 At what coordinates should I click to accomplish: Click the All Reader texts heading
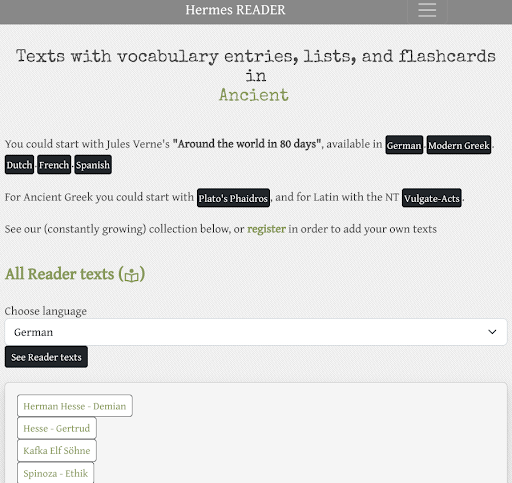pyautogui.click(x=75, y=274)
